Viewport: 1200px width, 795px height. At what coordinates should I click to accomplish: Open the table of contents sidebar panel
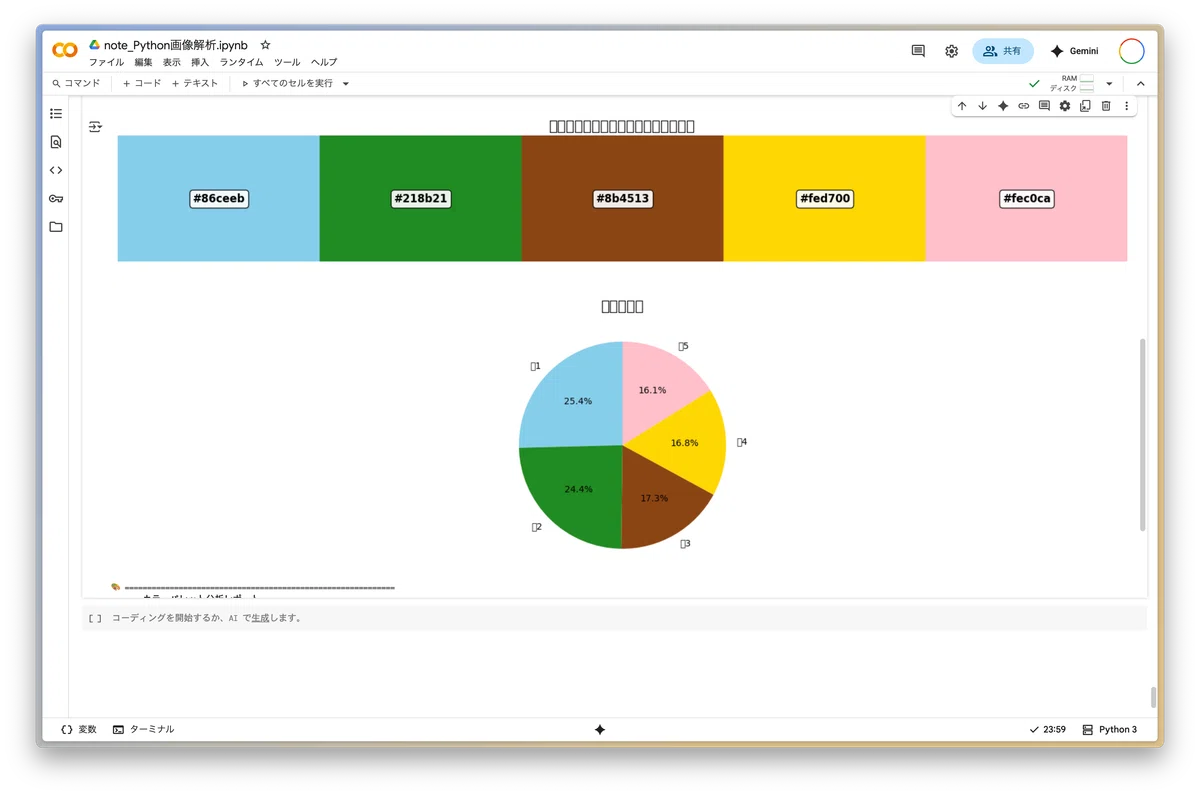tap(56, 114)
